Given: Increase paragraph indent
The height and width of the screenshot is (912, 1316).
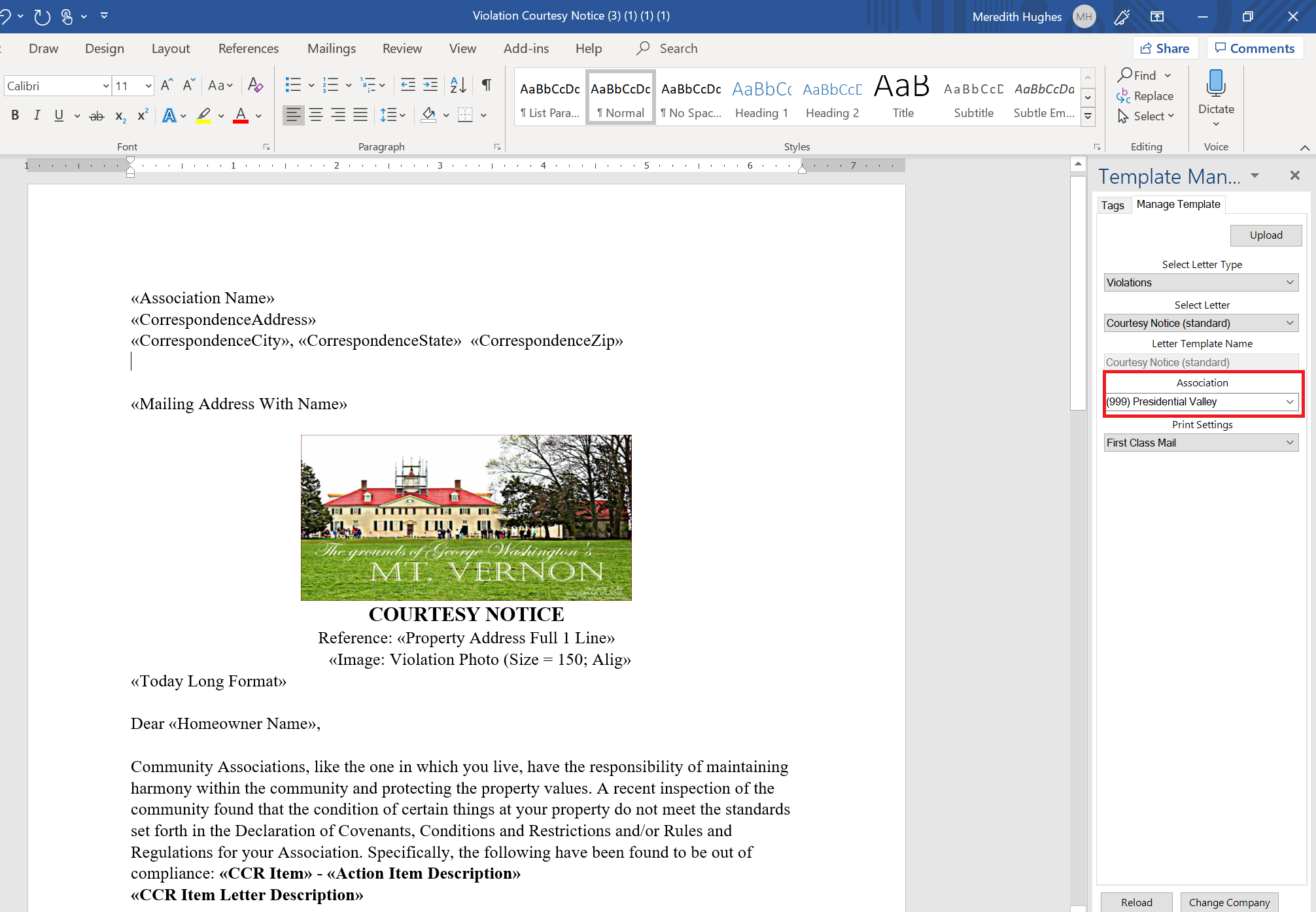Looking at the screenshot, I should tap(430, 84).
